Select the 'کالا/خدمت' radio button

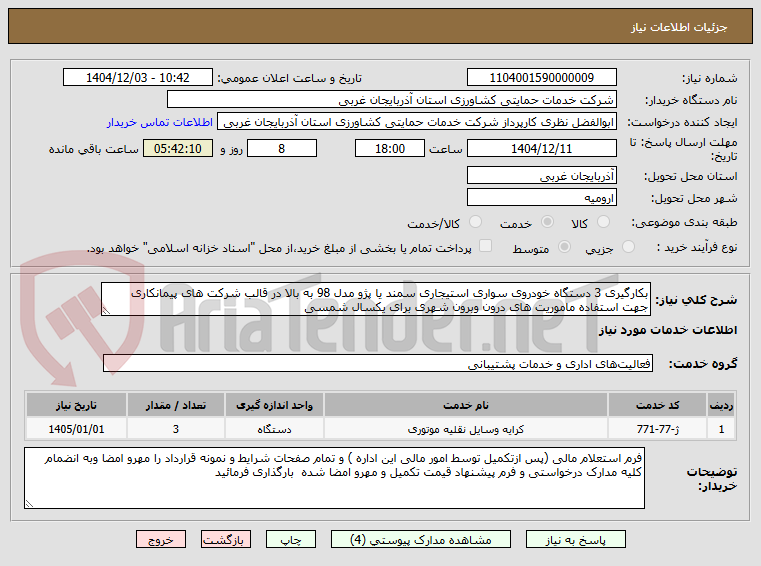pyautogui.click(x=475, y=222)
